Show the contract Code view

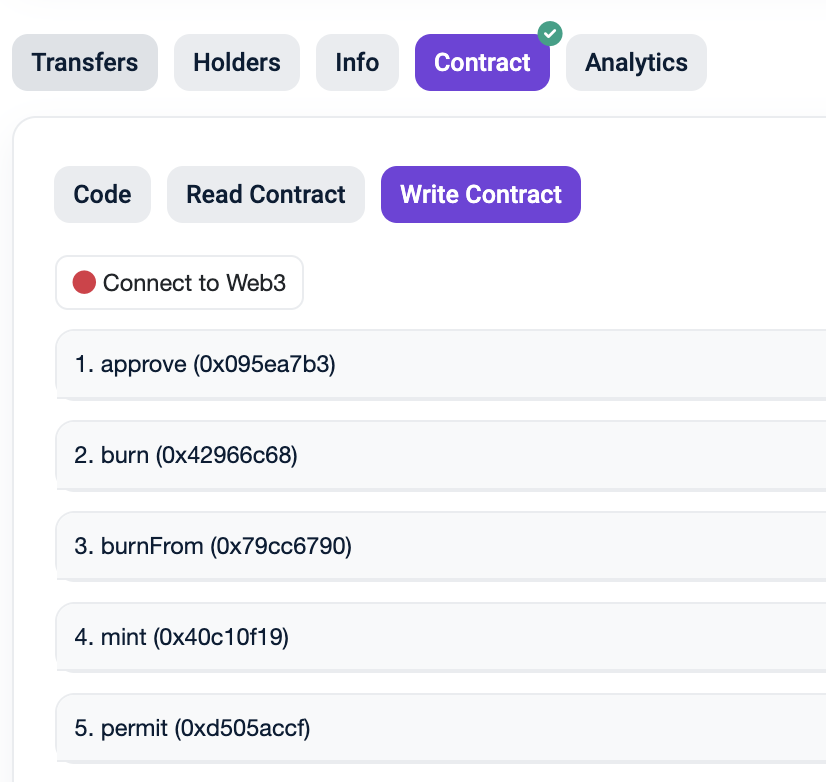pos(102,194)
